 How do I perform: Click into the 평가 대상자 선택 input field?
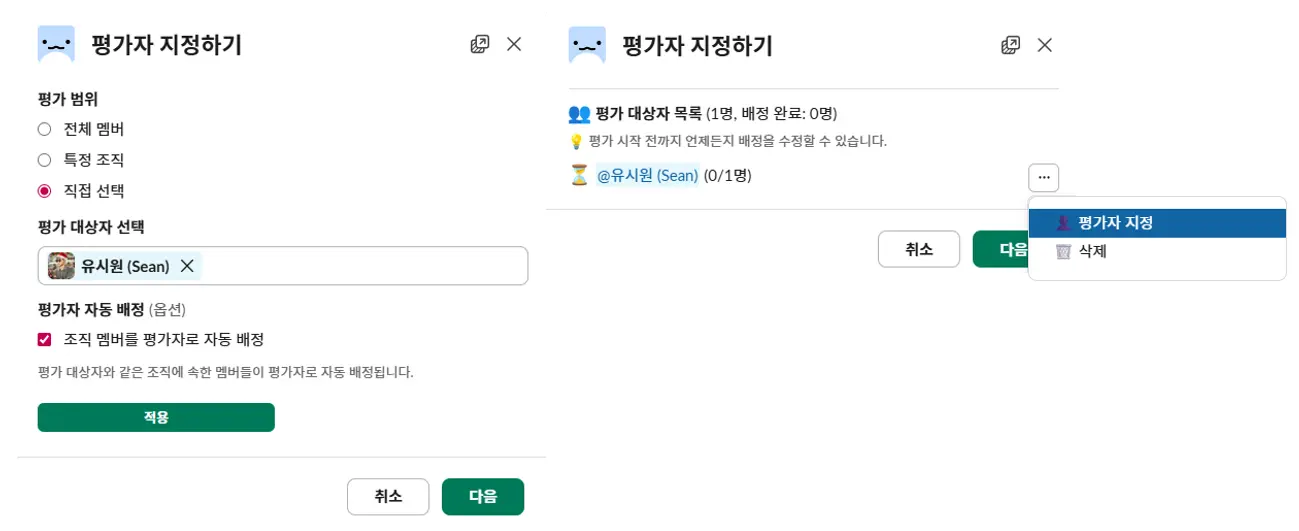tap(360, 266)
